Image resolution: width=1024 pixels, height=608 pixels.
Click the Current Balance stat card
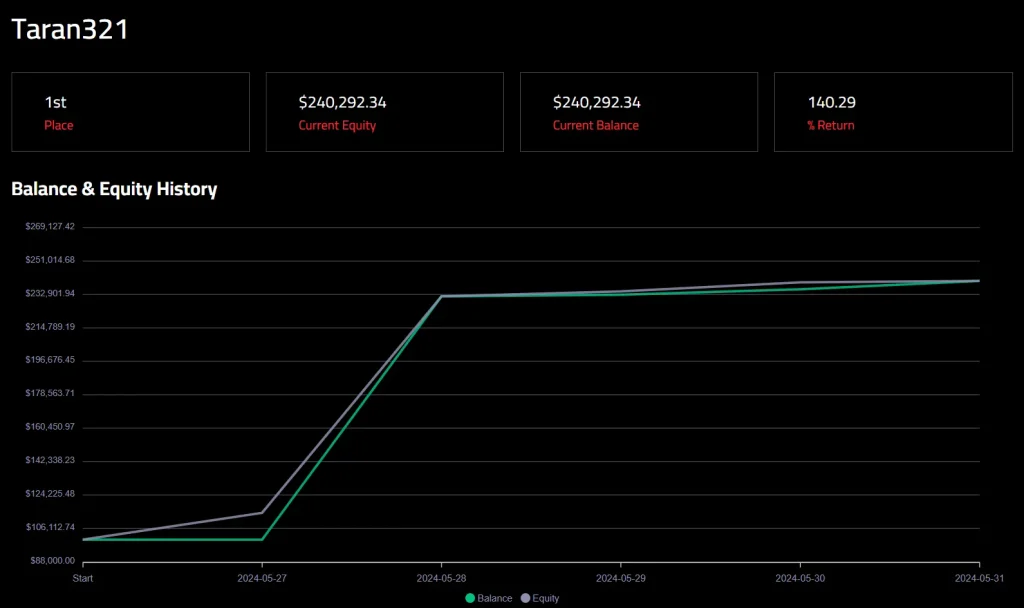tap(639, 112)
